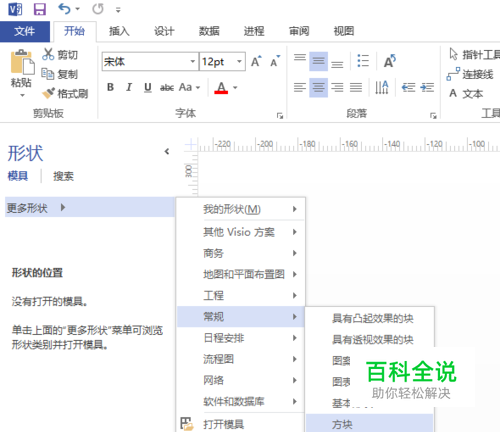The height and width of the screenshot is (432, 500).
Task: Click the 复制 copy button
Action: point(60,74)
